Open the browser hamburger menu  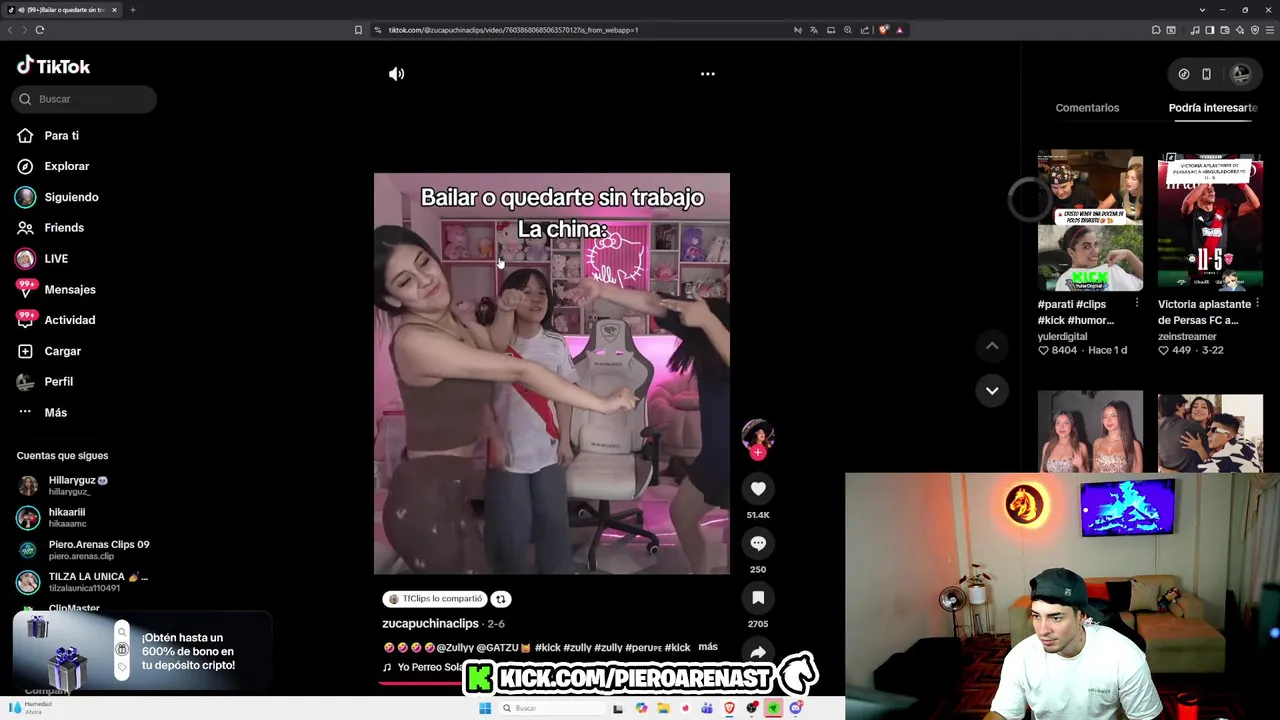point(1270,30)
